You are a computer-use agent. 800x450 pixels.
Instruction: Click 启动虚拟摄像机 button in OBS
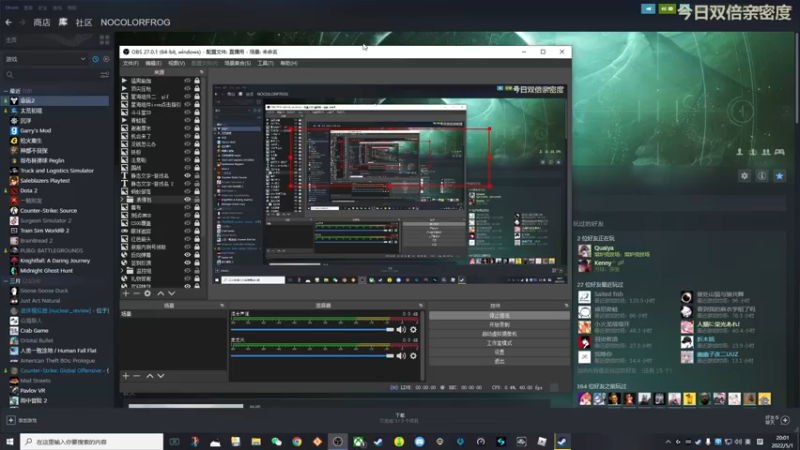point(499,334)
